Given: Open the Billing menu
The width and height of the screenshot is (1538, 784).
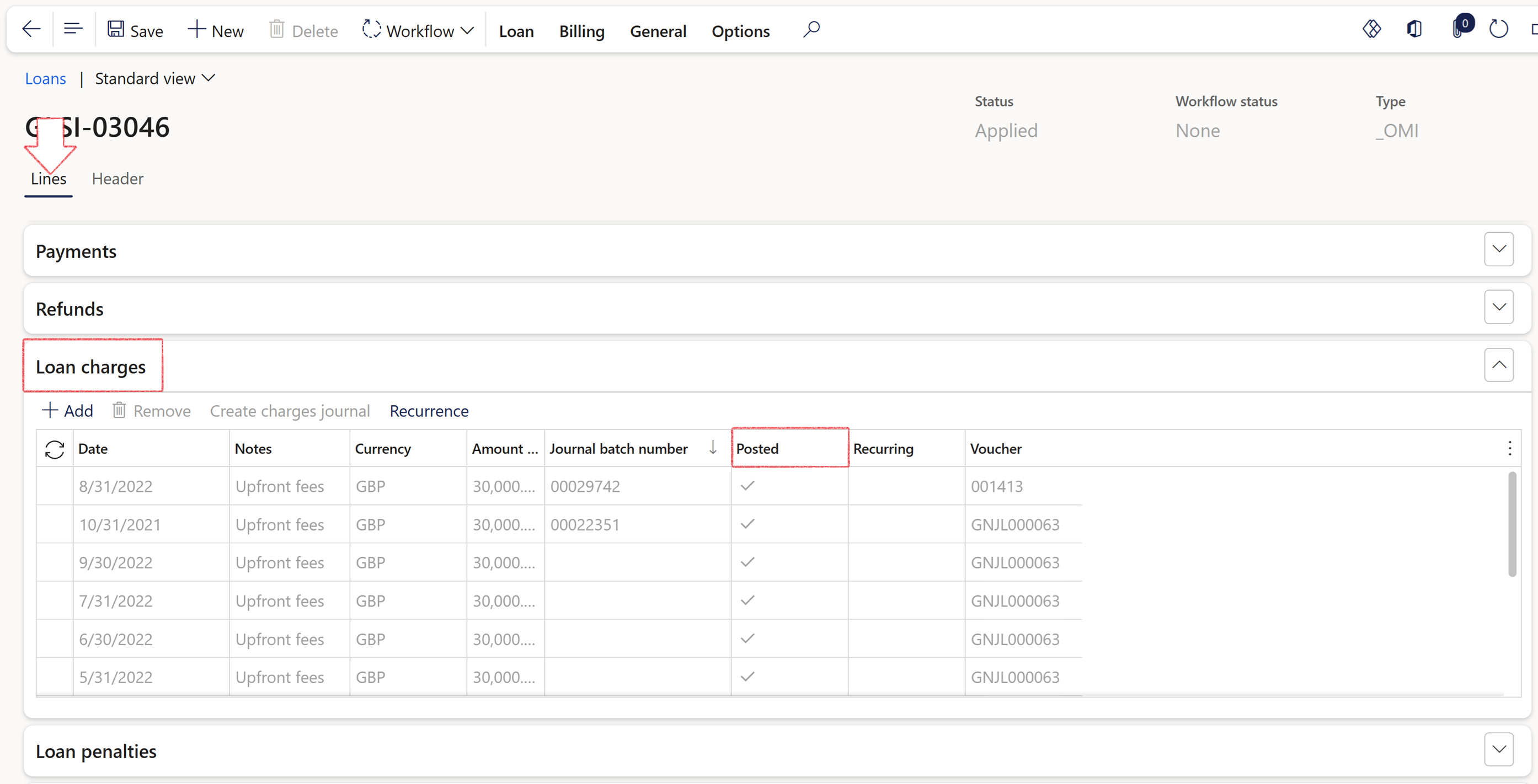Looking at the screenshot, I should 581,31.
